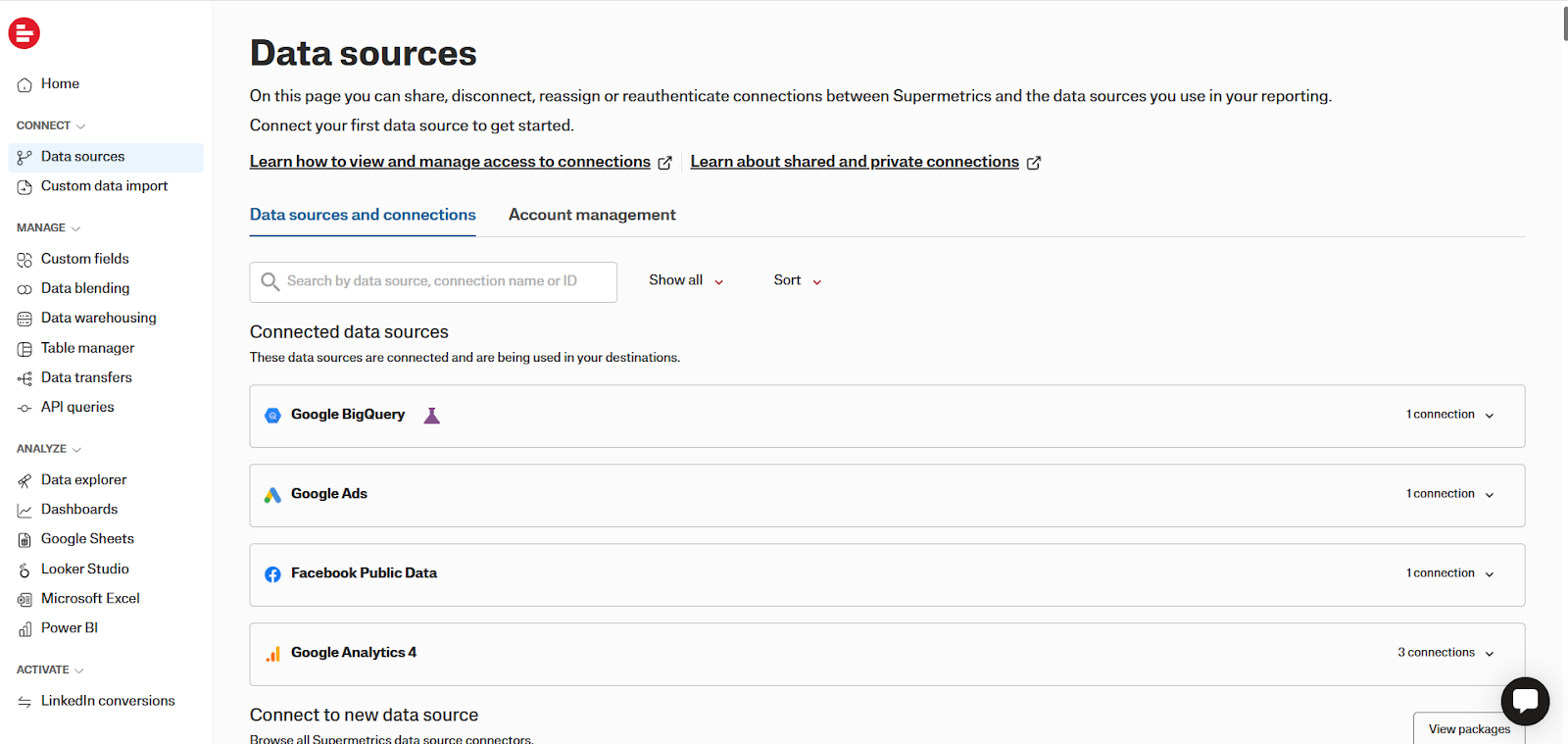Click the search magnifier icon
The image size is (1568, 744).
coord(269,282)
